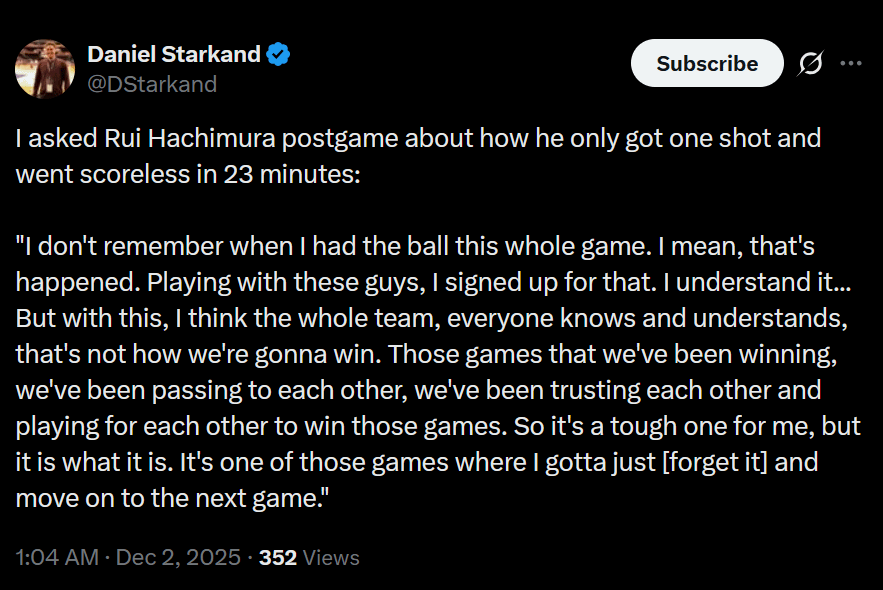Select the opening line about Rui Hachimura
Image resolution: width=883 pixels, height=590 pixels.
(417, 138)
